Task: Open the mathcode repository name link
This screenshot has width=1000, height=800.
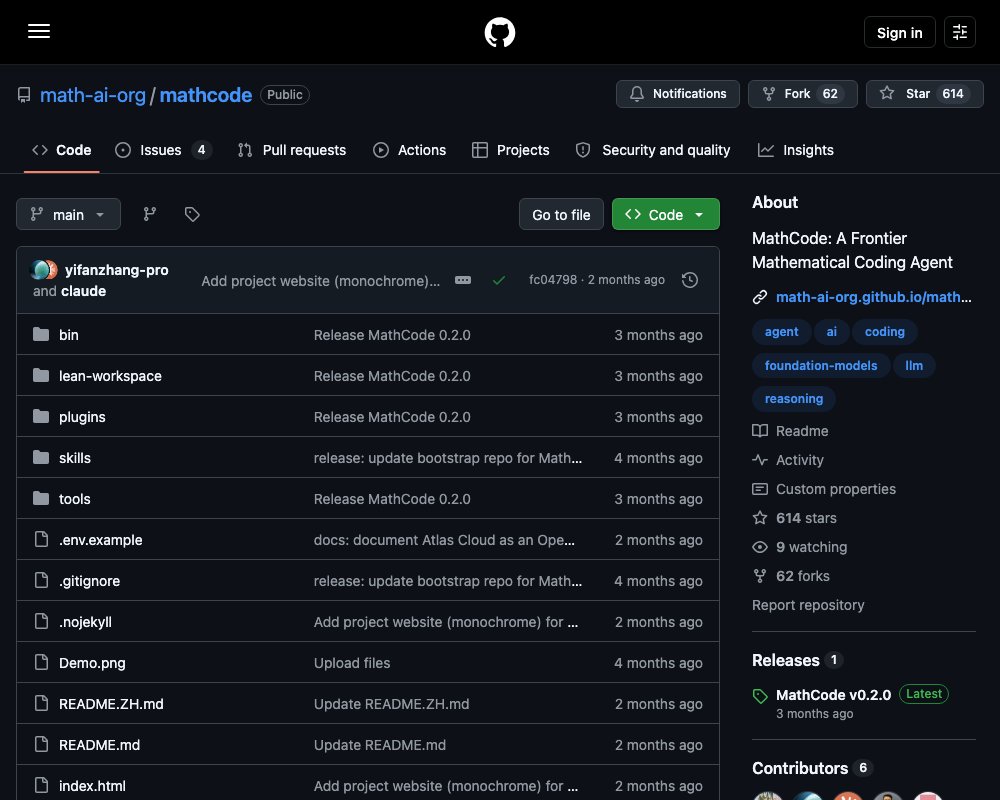Action: (205, 95)
